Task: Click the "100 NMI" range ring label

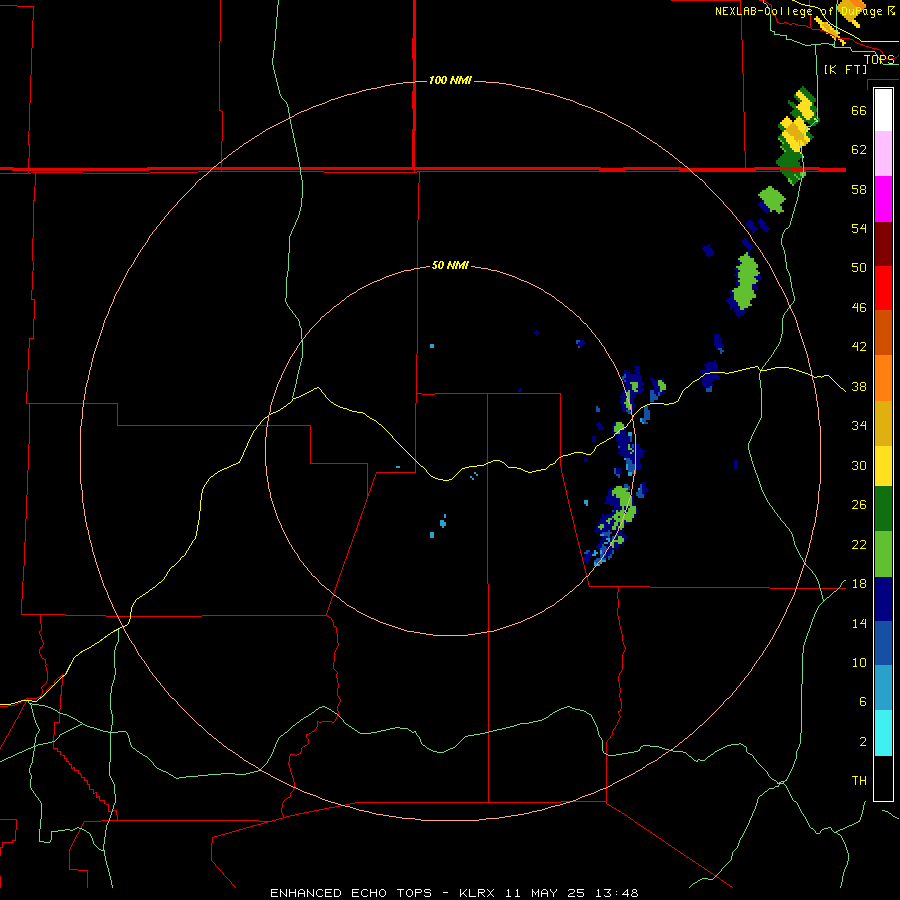Action: tap(450, 80)
